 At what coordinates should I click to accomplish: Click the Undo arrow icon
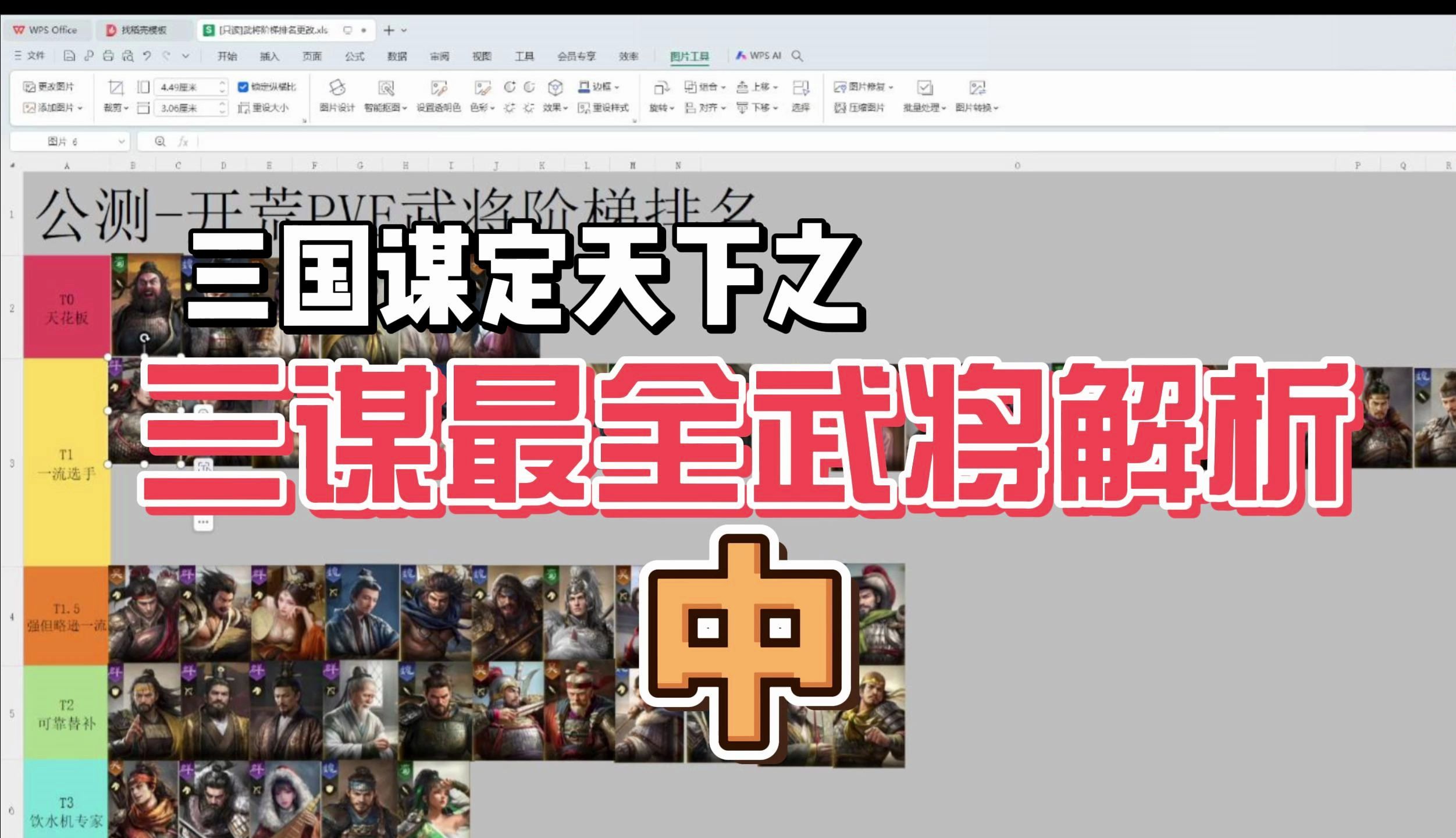147,56
